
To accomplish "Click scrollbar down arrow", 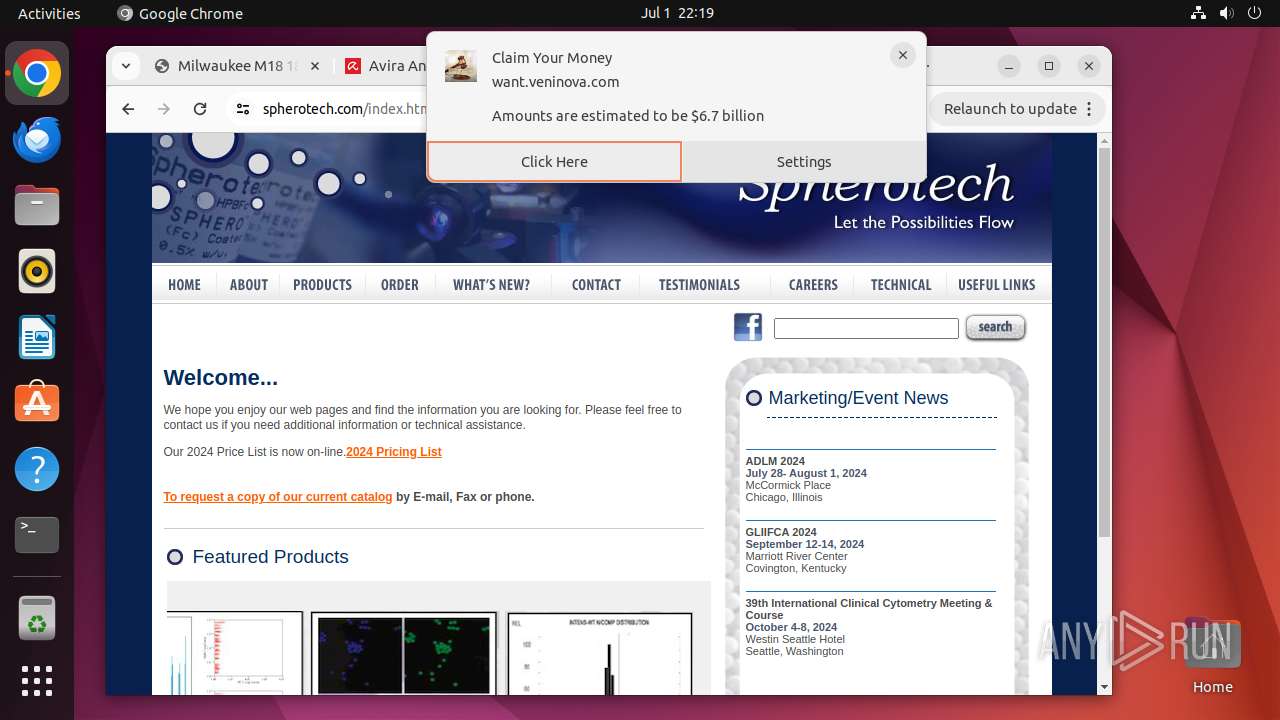I will point(1105,688).
